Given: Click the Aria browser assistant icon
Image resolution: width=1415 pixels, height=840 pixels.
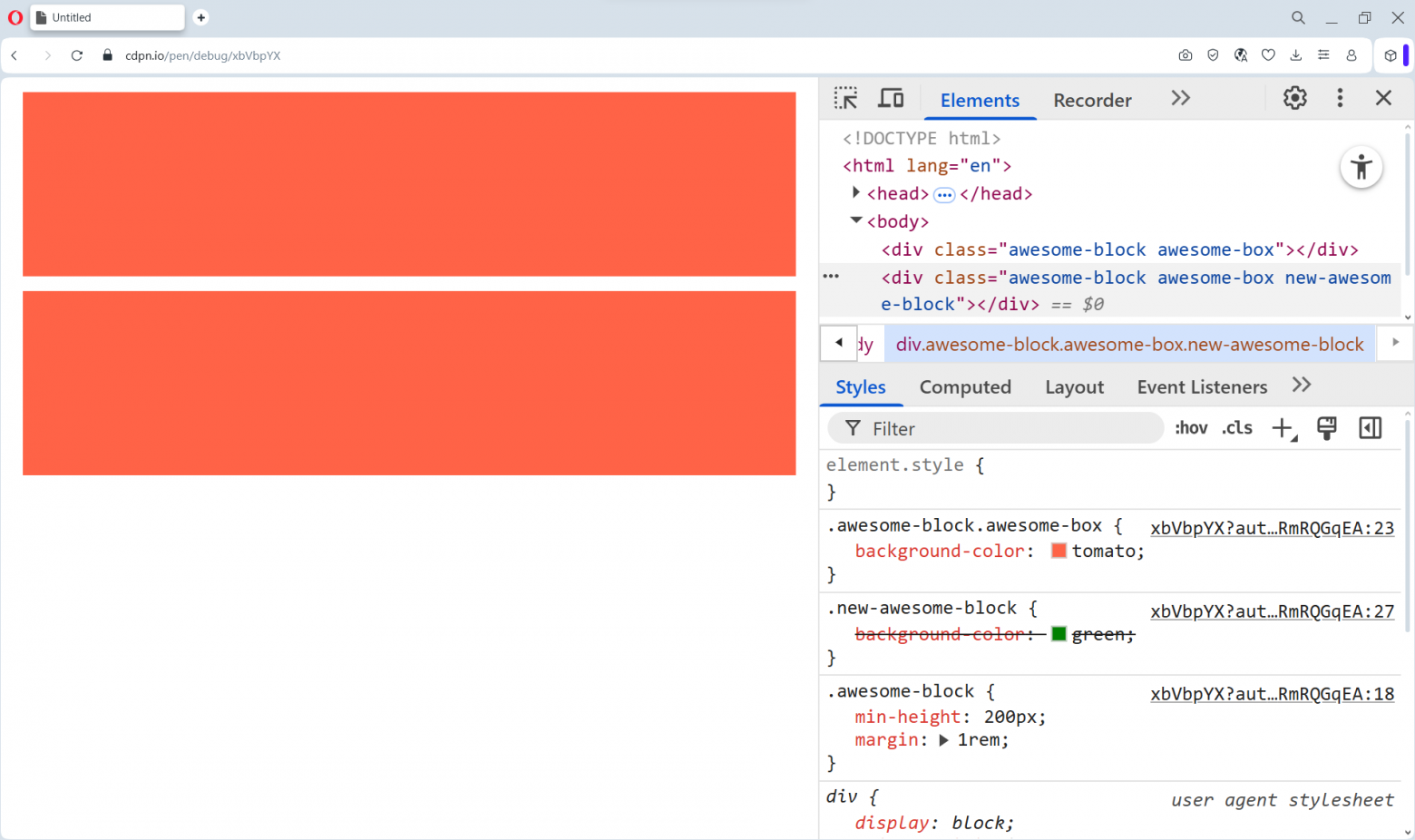Looking at the screenshot, I should (x=1240, y=54).
